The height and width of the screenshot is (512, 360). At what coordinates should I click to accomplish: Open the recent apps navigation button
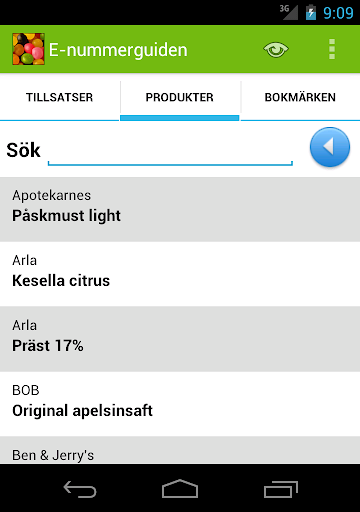click(x=281, y=489)
